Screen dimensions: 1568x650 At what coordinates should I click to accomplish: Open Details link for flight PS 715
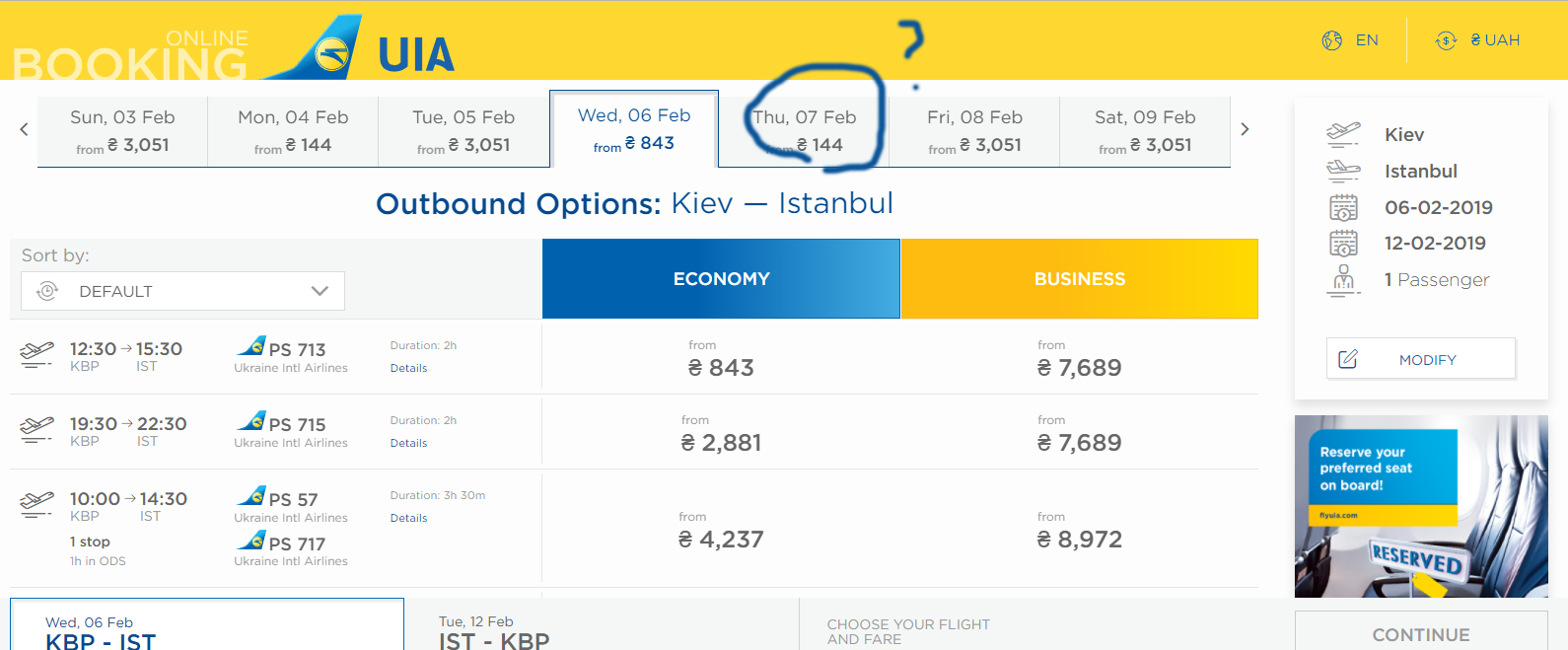(408, 443)
